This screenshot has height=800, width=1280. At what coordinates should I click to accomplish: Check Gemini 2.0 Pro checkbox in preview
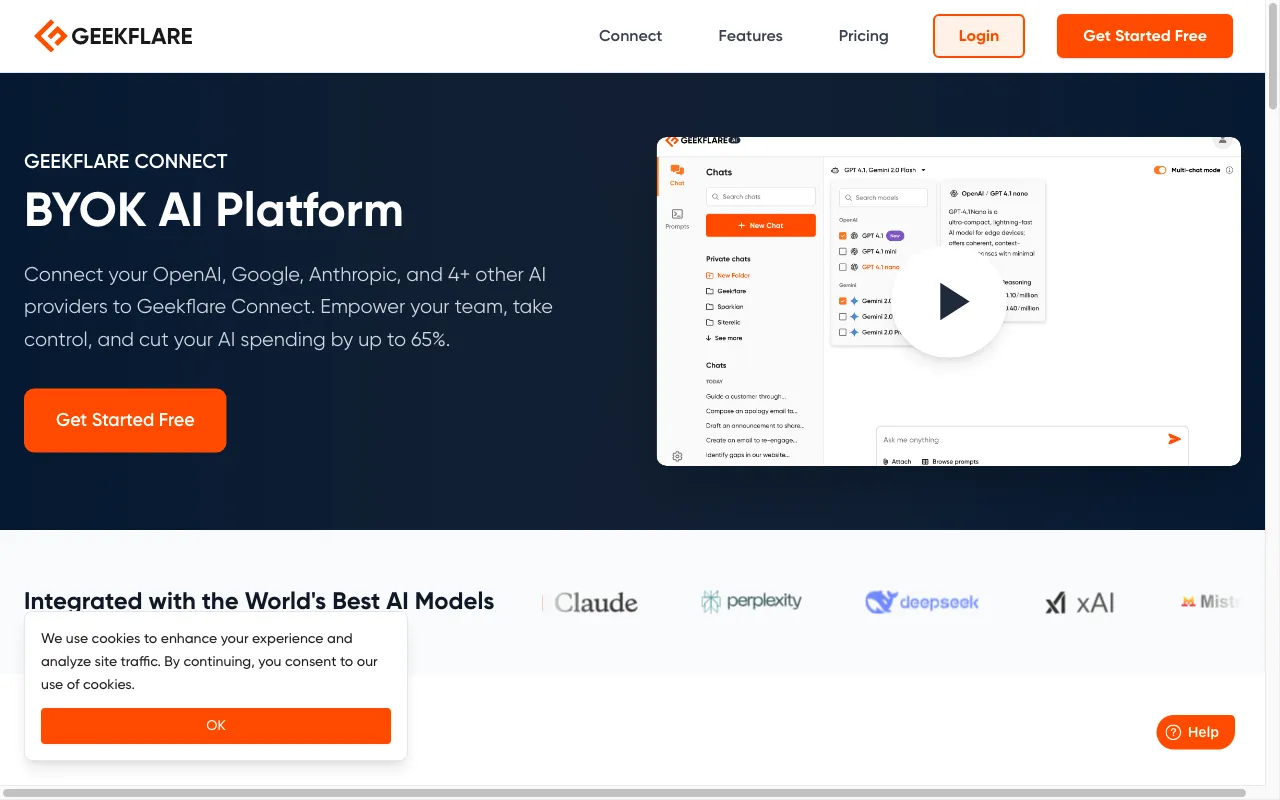[843, 332]
